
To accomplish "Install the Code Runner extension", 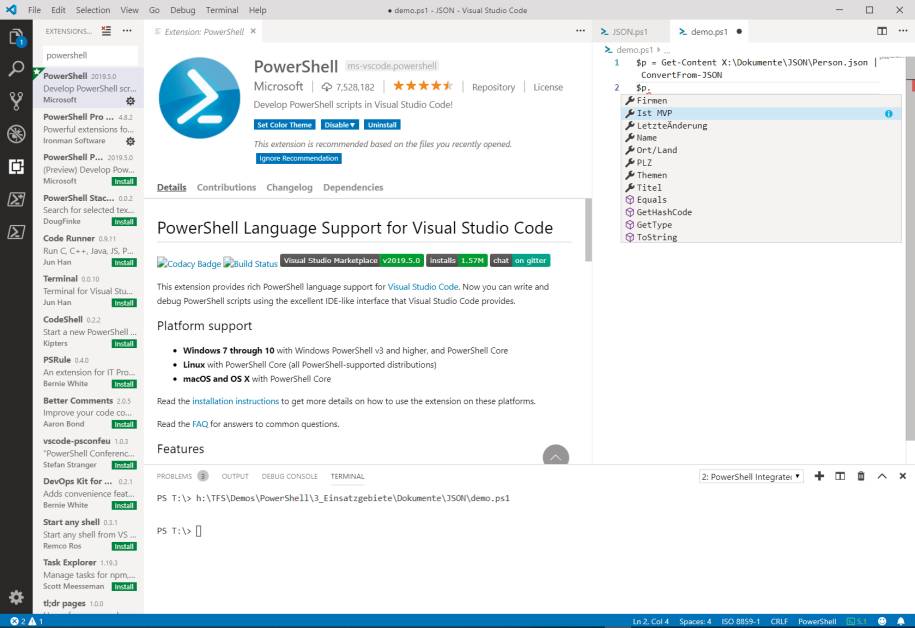I will (124, 263).
